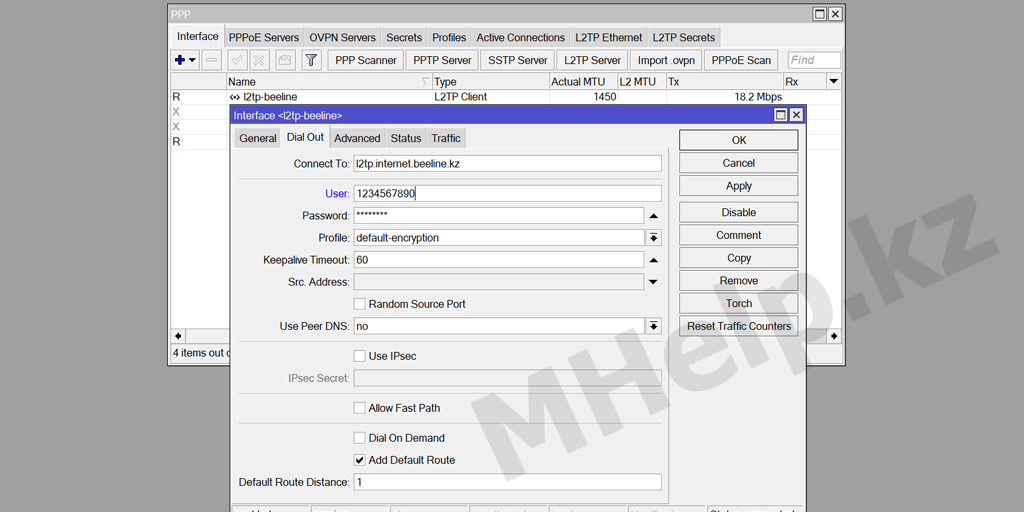Image resolution: width=1024 pixels, height=512 pixels.
Task: Click the enable checkmark toolbar icon
Action: [x=237, y=60]
